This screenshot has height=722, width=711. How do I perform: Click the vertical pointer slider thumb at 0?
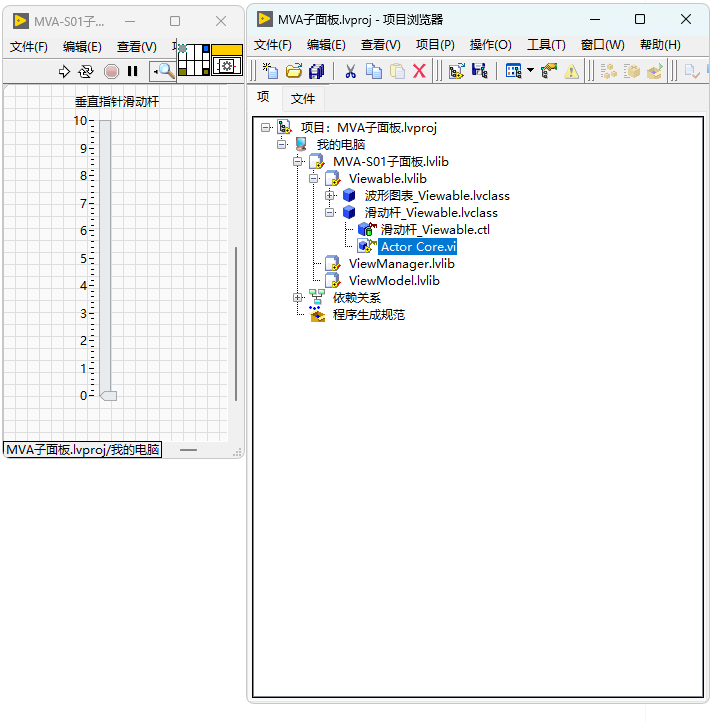(x=109, y=396)
